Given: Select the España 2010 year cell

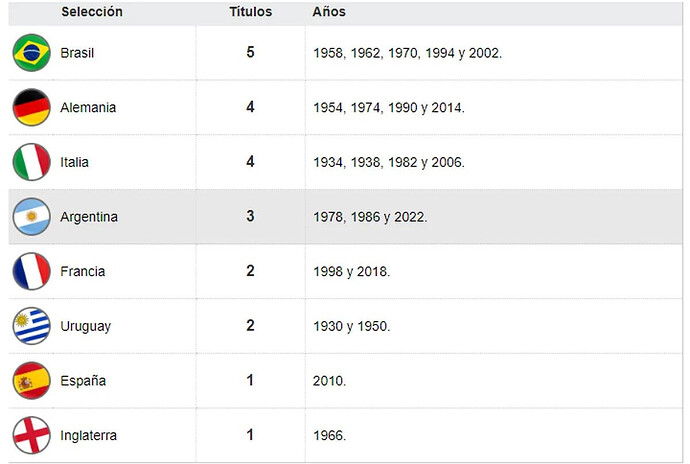Looking at the screenshot, I should (330, 381).
